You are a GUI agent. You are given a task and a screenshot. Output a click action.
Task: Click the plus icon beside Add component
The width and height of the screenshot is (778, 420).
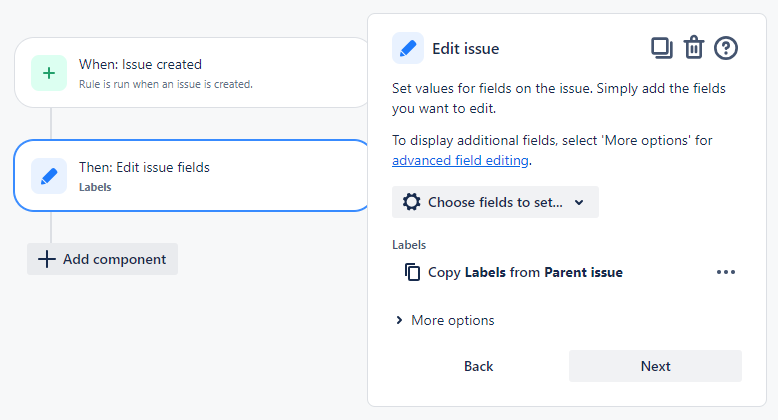point(46,259)
